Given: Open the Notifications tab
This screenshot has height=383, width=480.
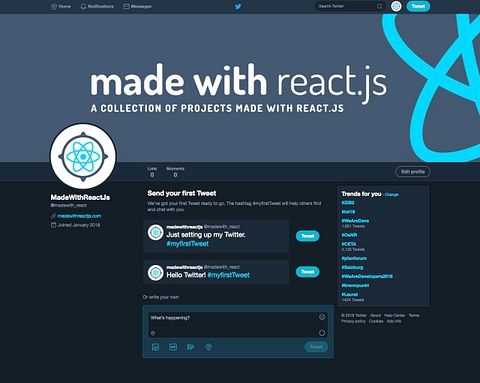Looking at the screenshot, I should [x=97, y=6].
